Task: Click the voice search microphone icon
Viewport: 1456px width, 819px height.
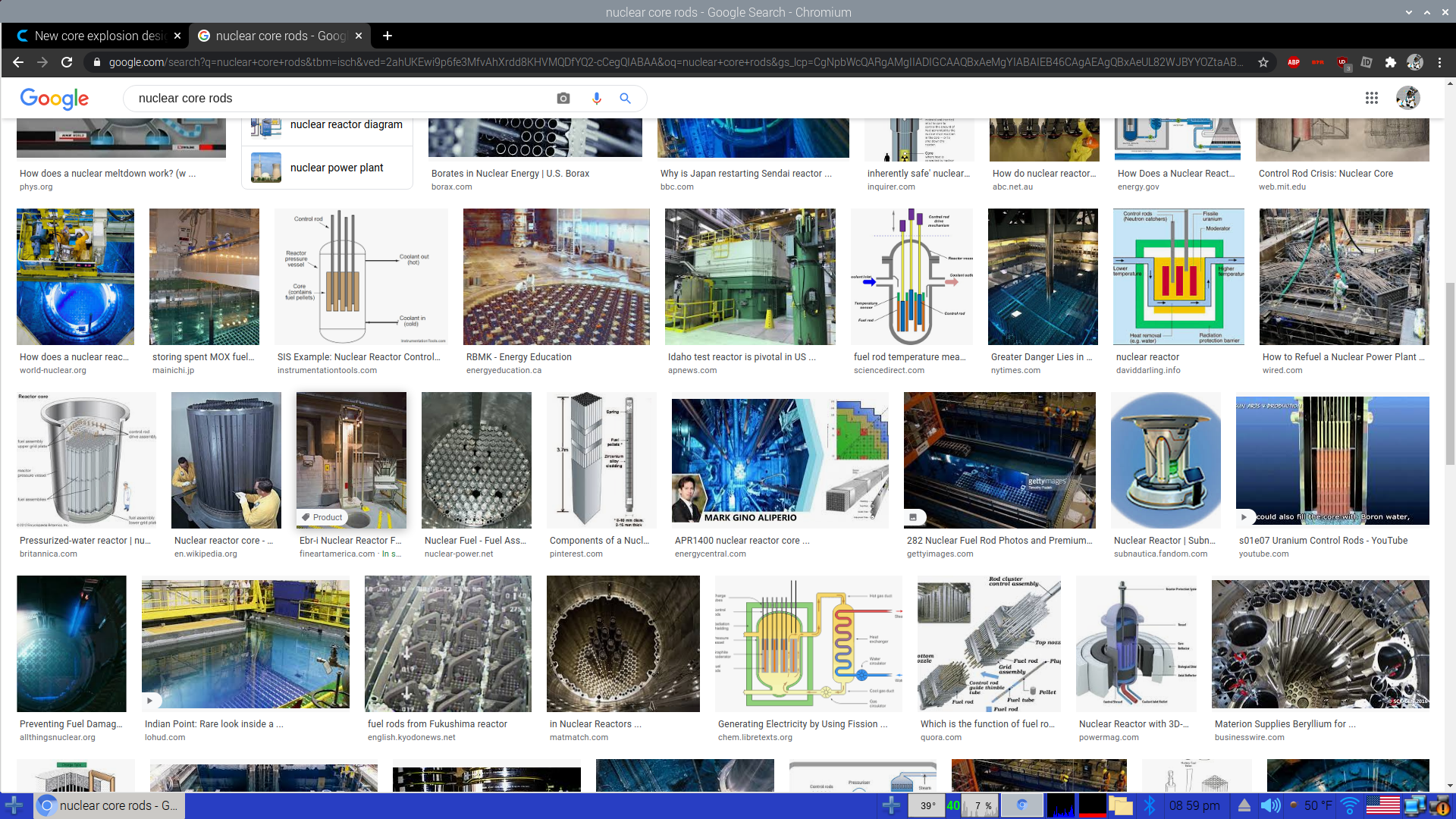Action: (597, 99)
